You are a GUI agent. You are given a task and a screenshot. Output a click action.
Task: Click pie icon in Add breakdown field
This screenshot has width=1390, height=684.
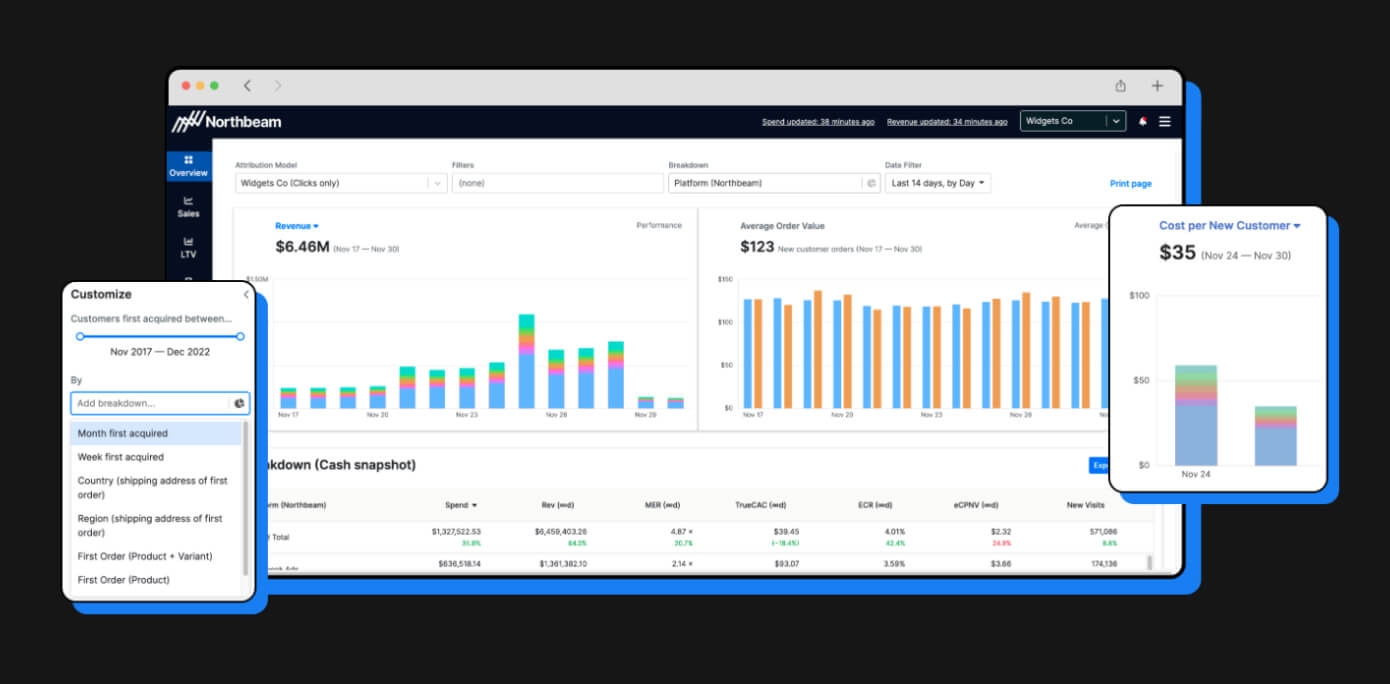(239, 404)
